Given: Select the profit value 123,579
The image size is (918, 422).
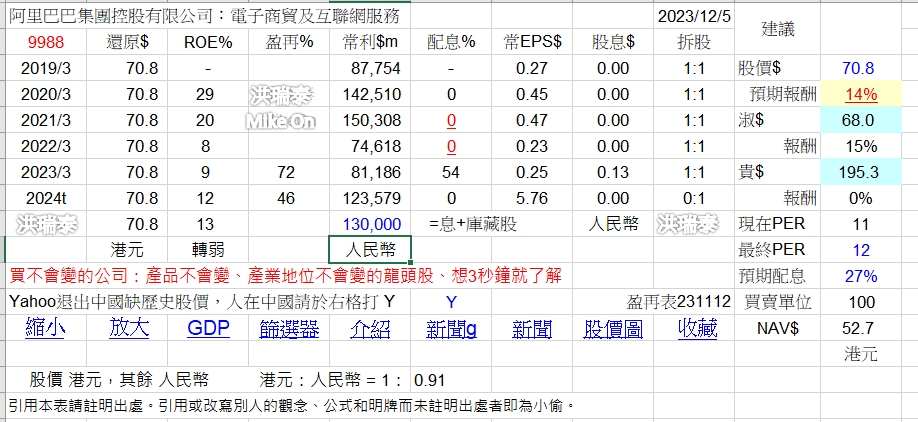Looking at the screenshot, I should 371,198.
